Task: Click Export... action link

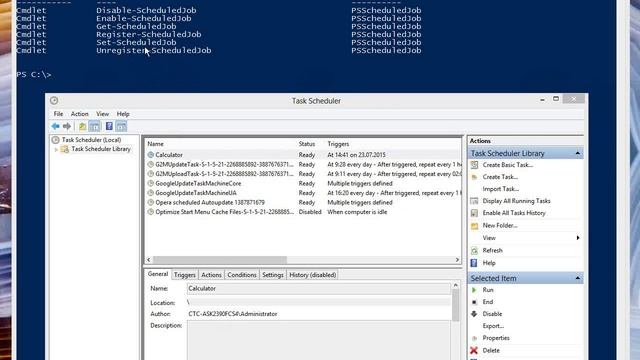Action: coord(493,326)
